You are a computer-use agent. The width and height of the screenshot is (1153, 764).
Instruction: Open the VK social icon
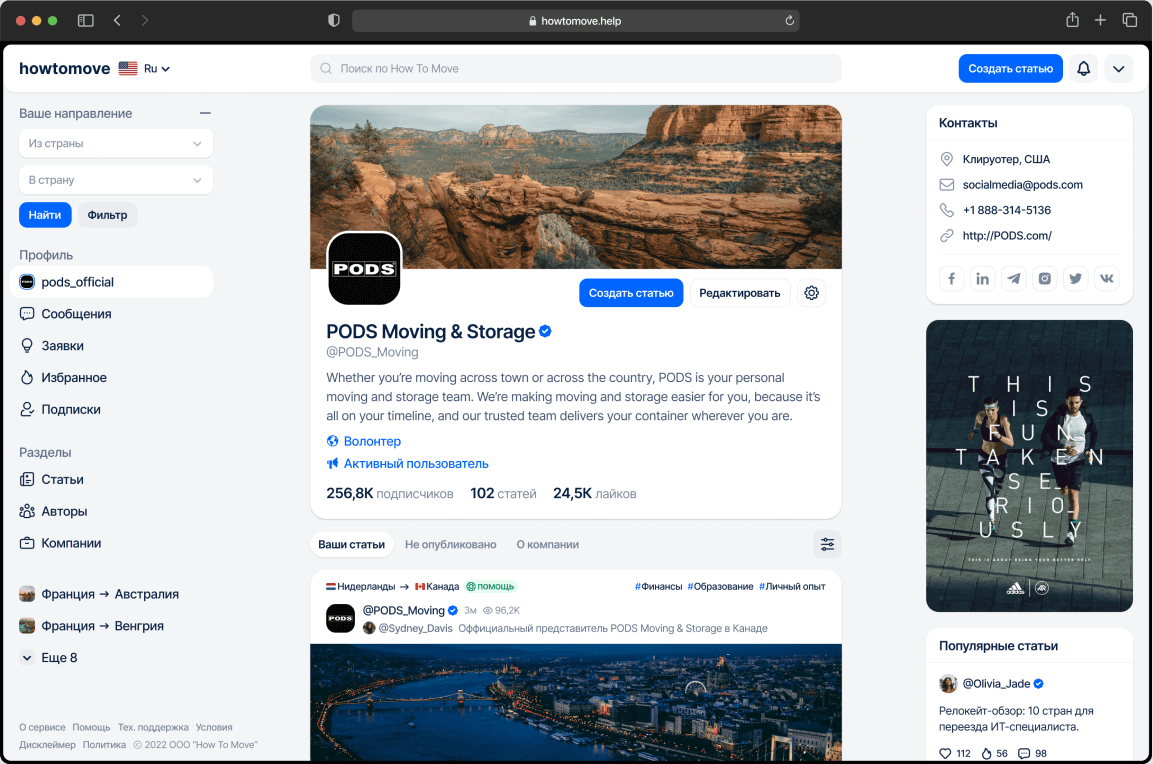[x=1106, y=279]
